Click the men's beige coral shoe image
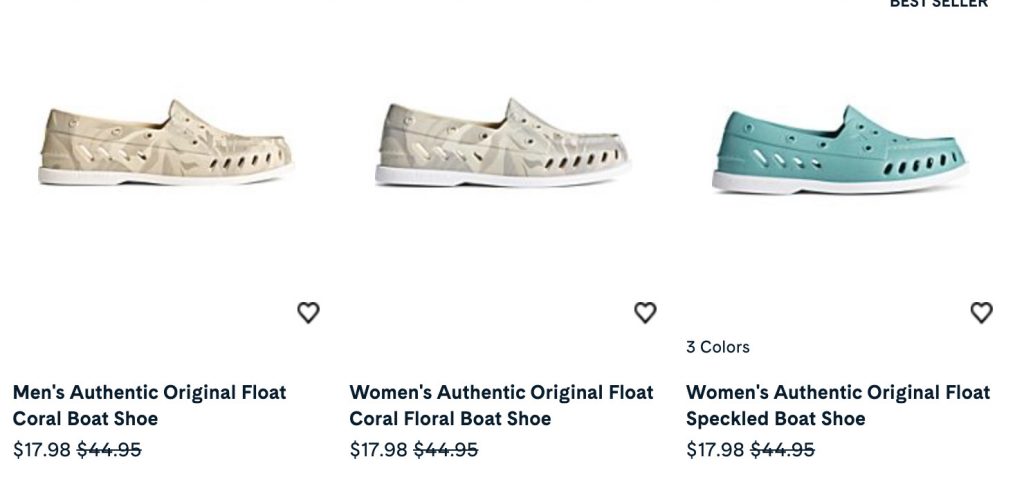The width and height of the screenshot is (1024, 495). 166,143
